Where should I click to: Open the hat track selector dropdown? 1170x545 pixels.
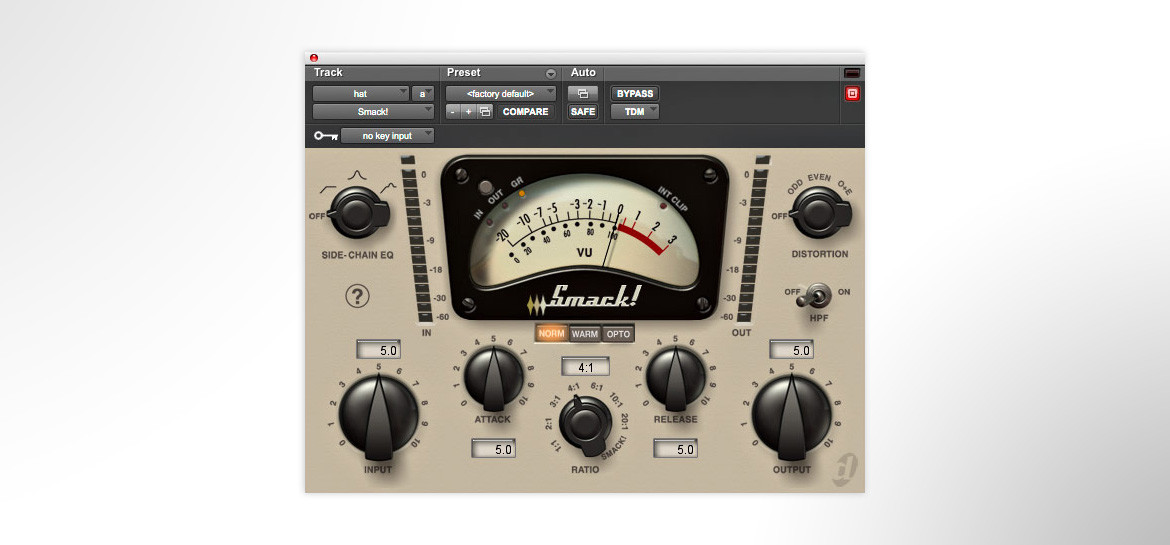(x=361, y=93)
